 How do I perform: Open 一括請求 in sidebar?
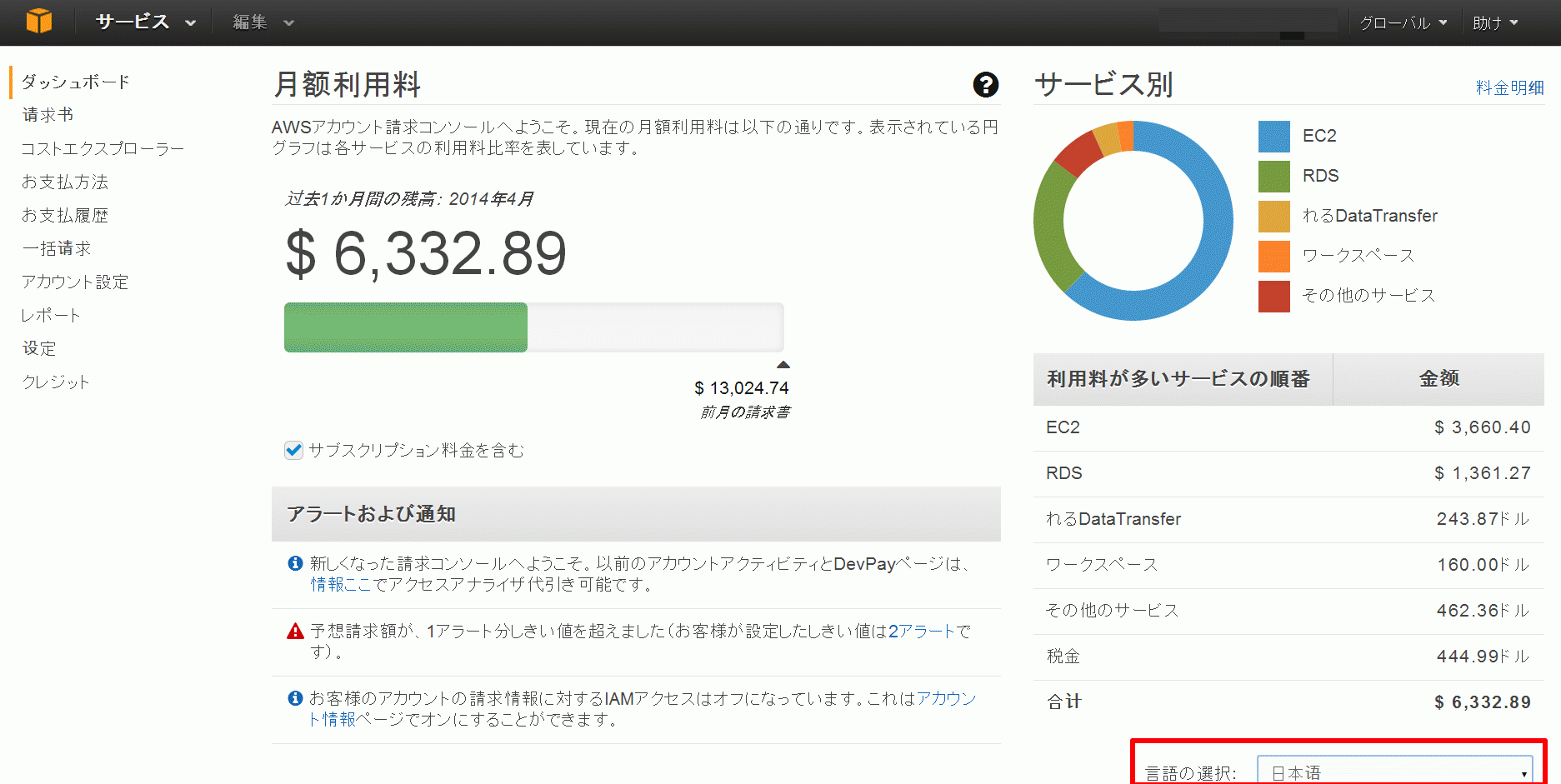56,248
